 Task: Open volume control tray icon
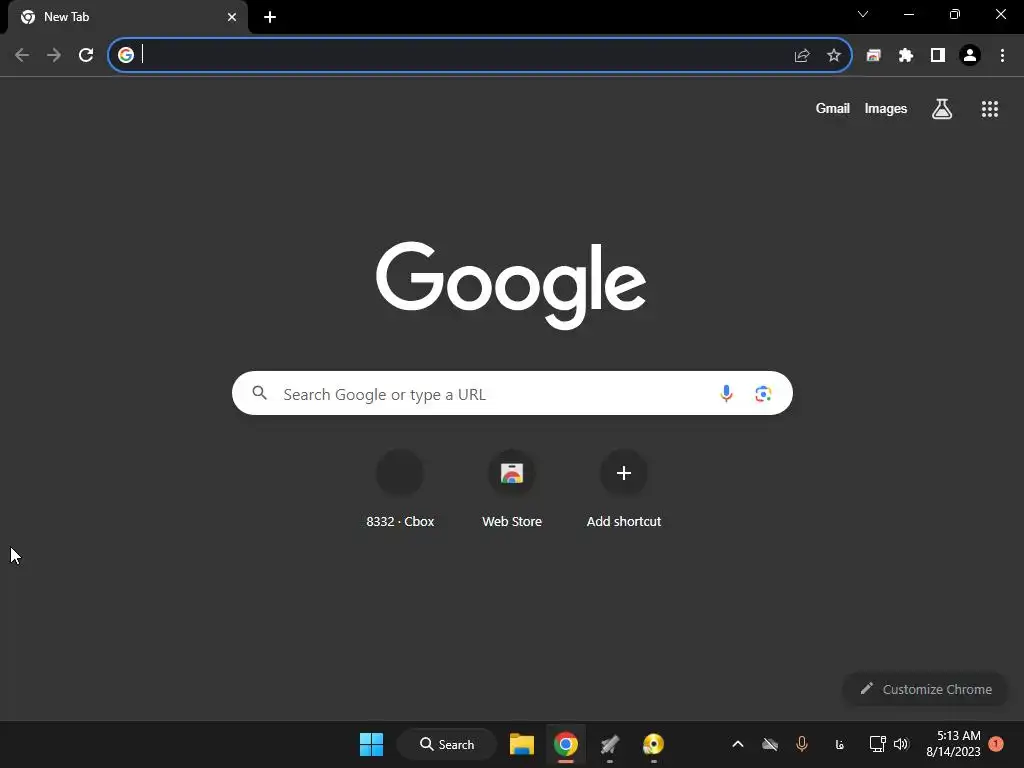point(901,744)
